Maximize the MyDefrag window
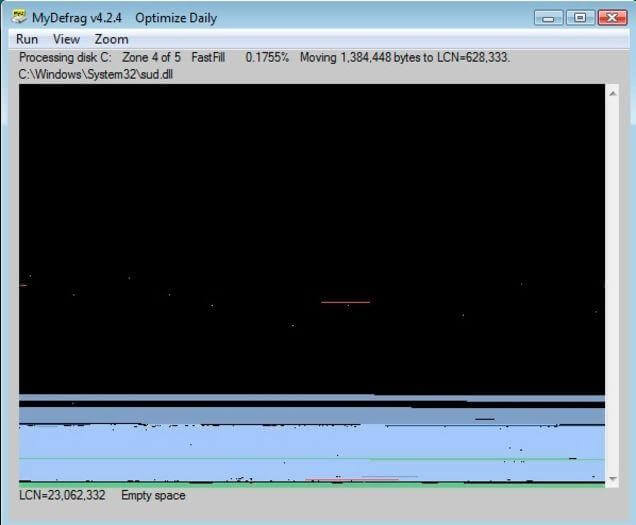The height and width of the screenshot is (525, 636). point(580,18)
